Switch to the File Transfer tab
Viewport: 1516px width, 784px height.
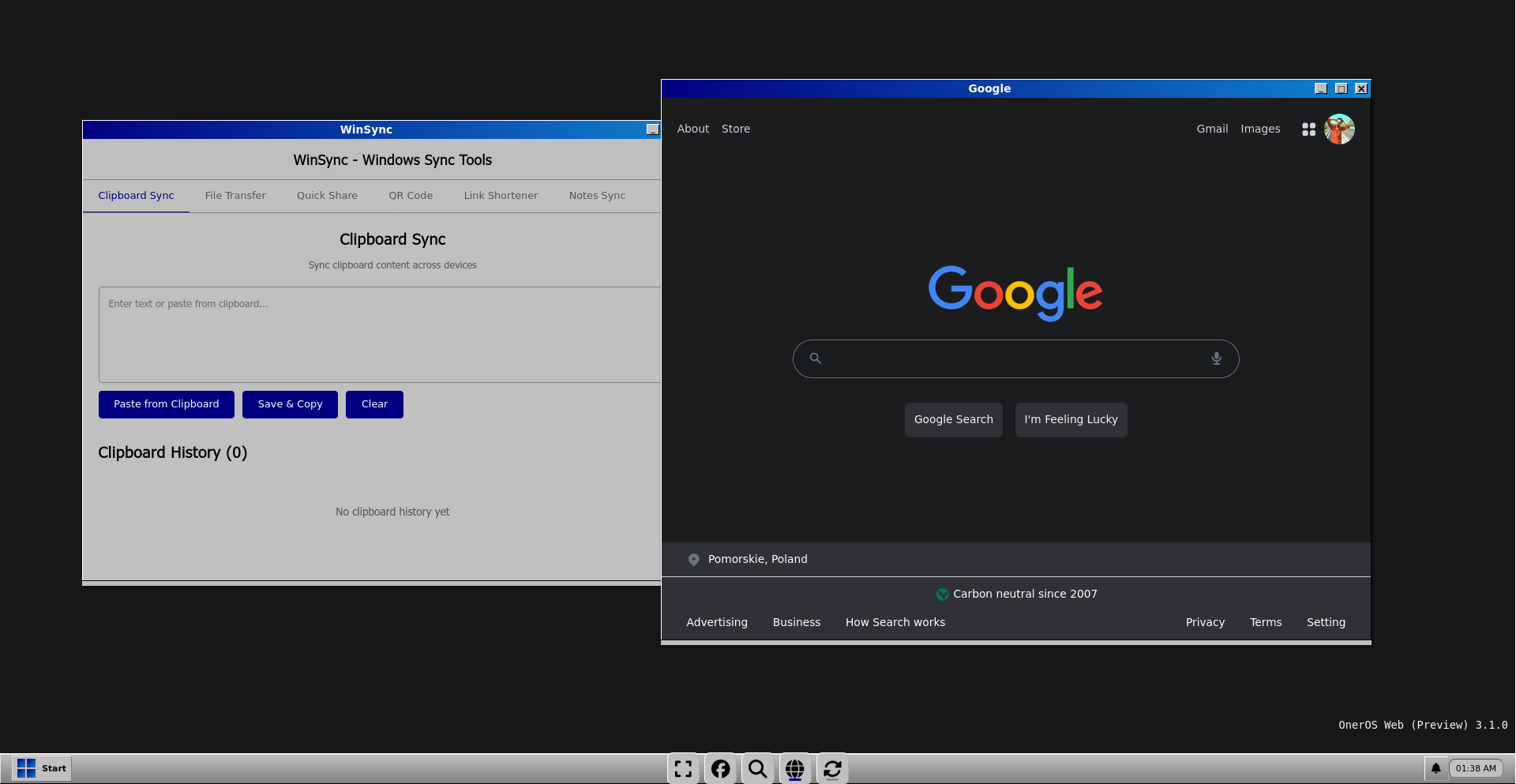tap(235, 196)
